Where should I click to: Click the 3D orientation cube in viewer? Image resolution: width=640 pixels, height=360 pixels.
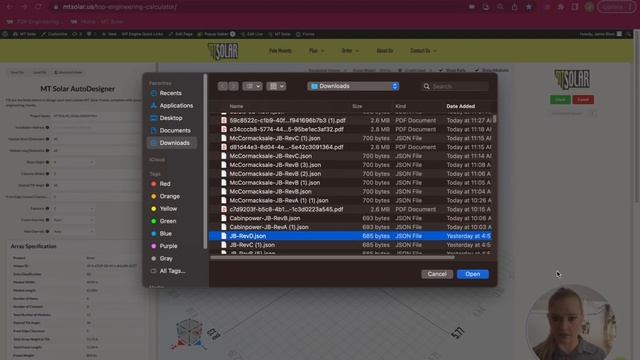pyautogui.click(x=189, y=333)
